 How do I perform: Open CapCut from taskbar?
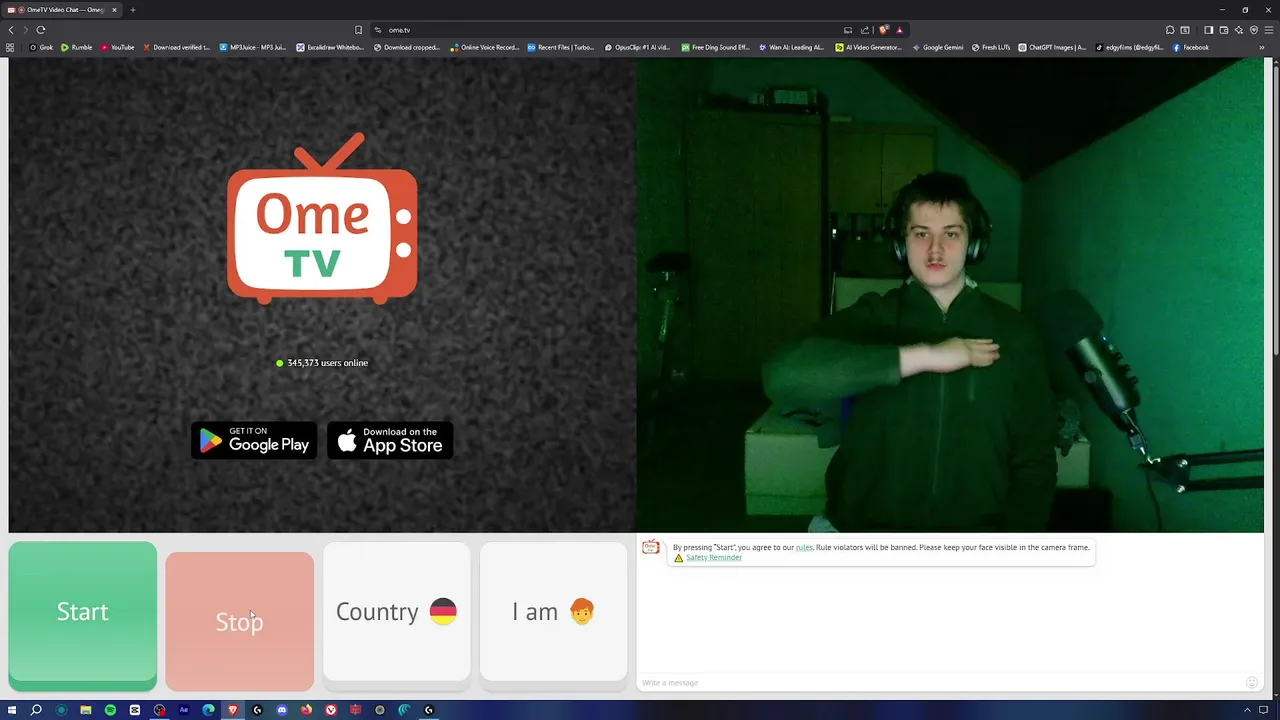135,710
